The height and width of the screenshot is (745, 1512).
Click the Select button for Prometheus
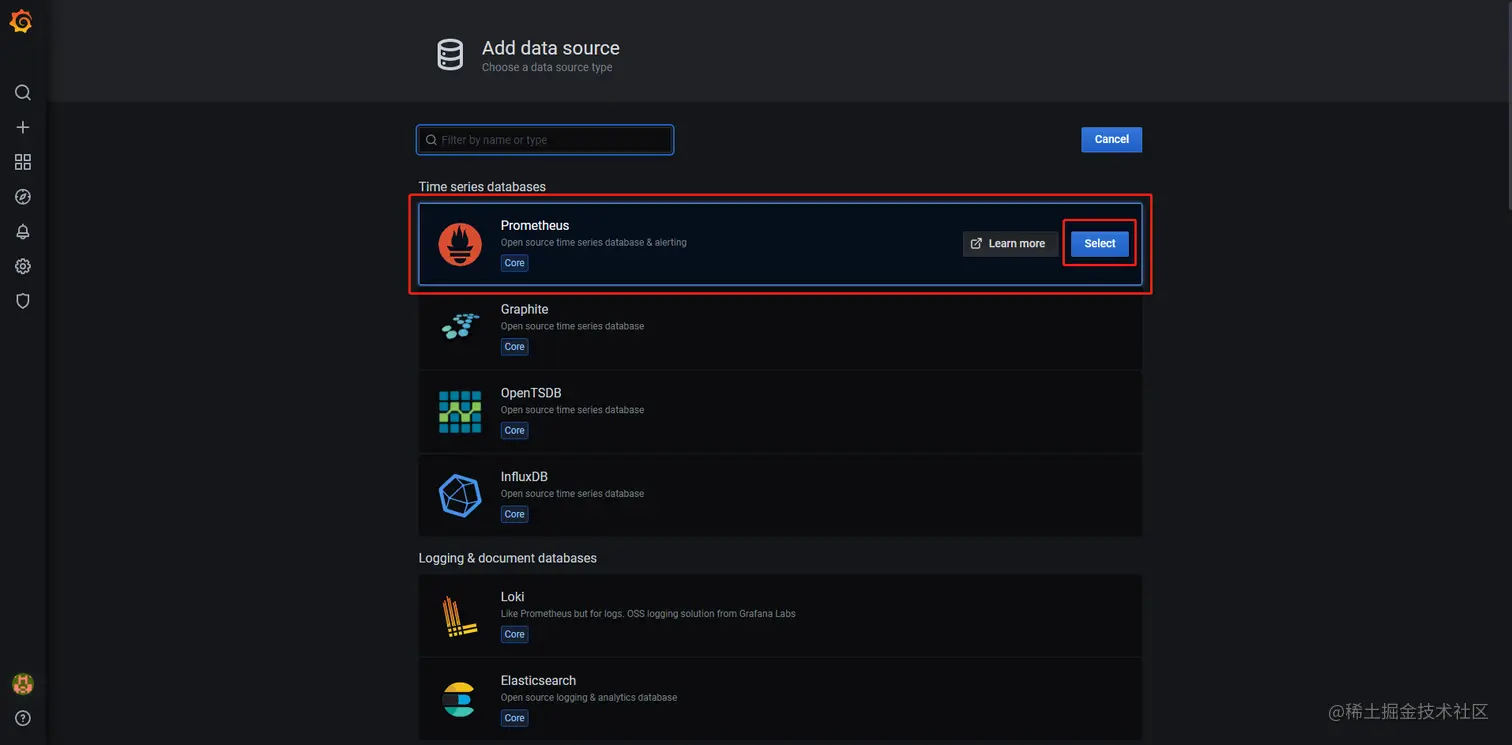(1100, 244)
